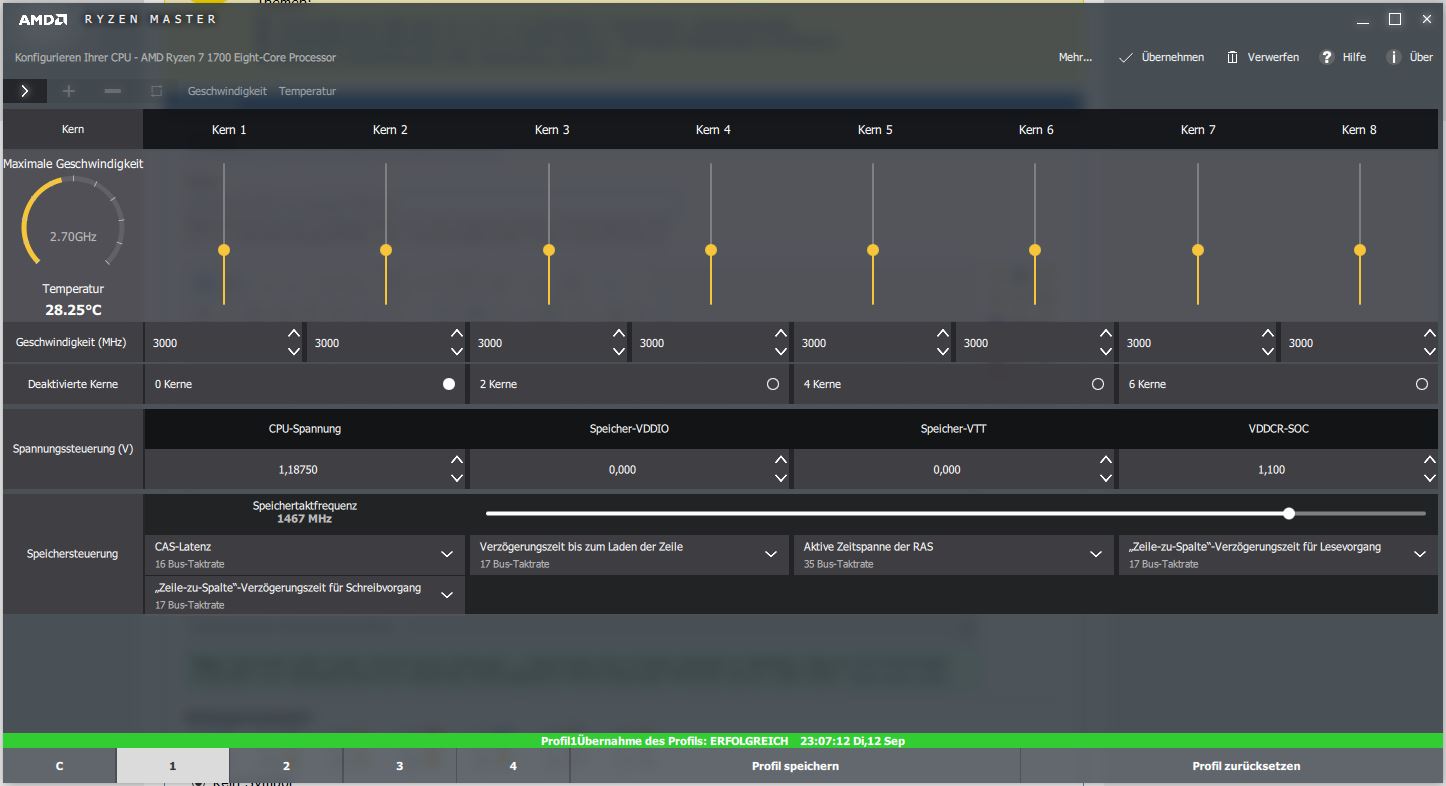Increase Kern 1 speed with the up arrow
1446x786 pixels.
click(x=293, y=334)
